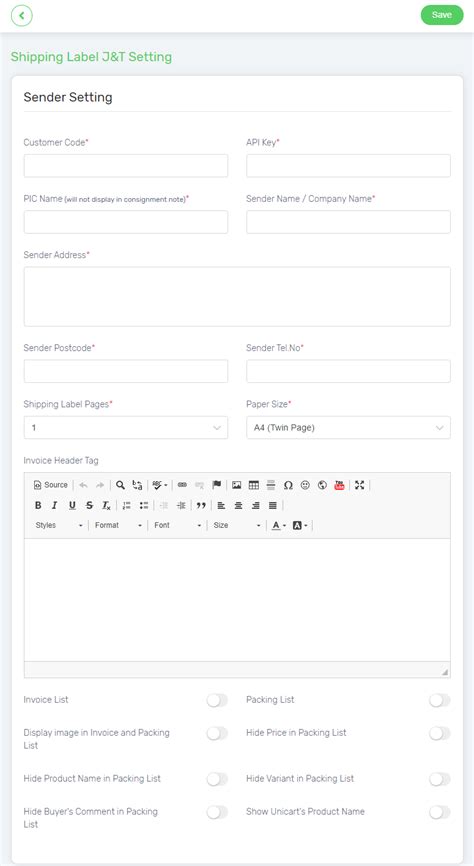
Task: Open the Font dropdown in the editor
Action: point(177,525)
